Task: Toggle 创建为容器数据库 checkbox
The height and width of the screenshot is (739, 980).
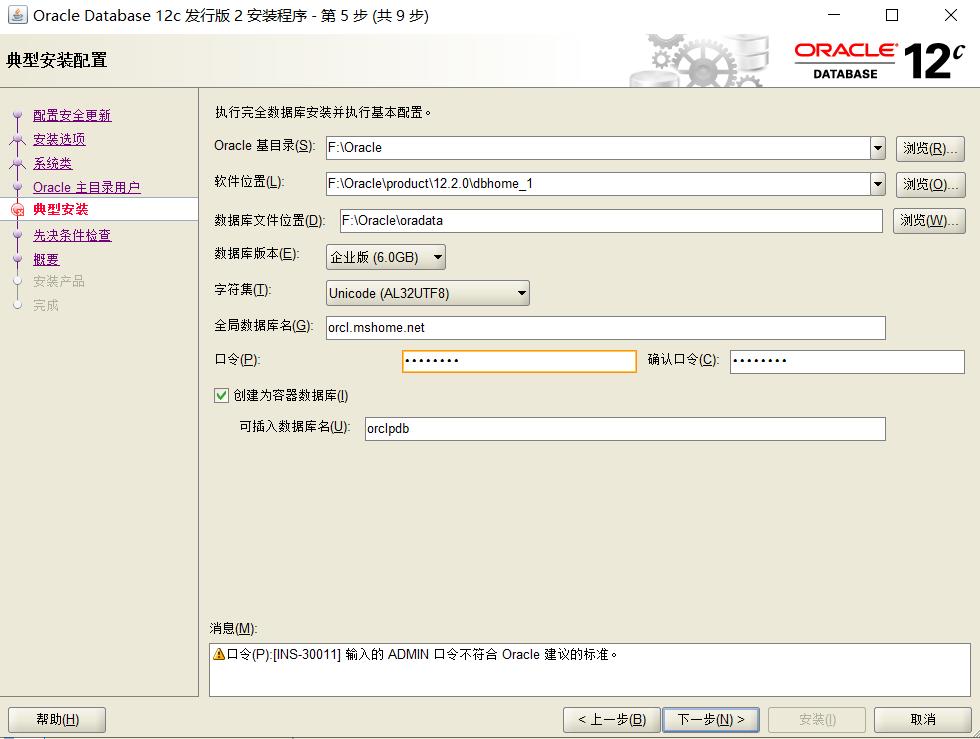Action: [x=221, y=395]
